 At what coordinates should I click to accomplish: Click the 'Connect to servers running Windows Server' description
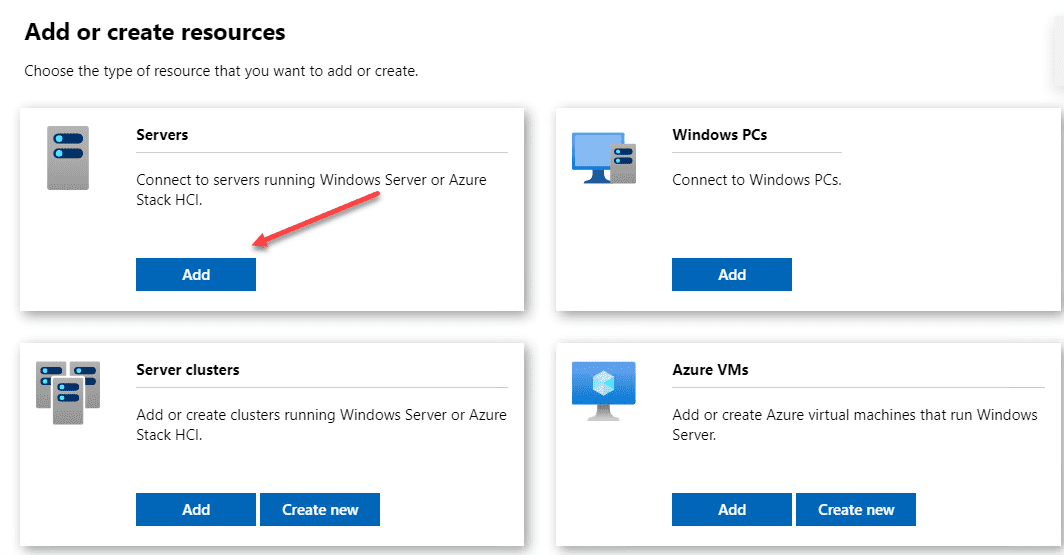(311, 190)
